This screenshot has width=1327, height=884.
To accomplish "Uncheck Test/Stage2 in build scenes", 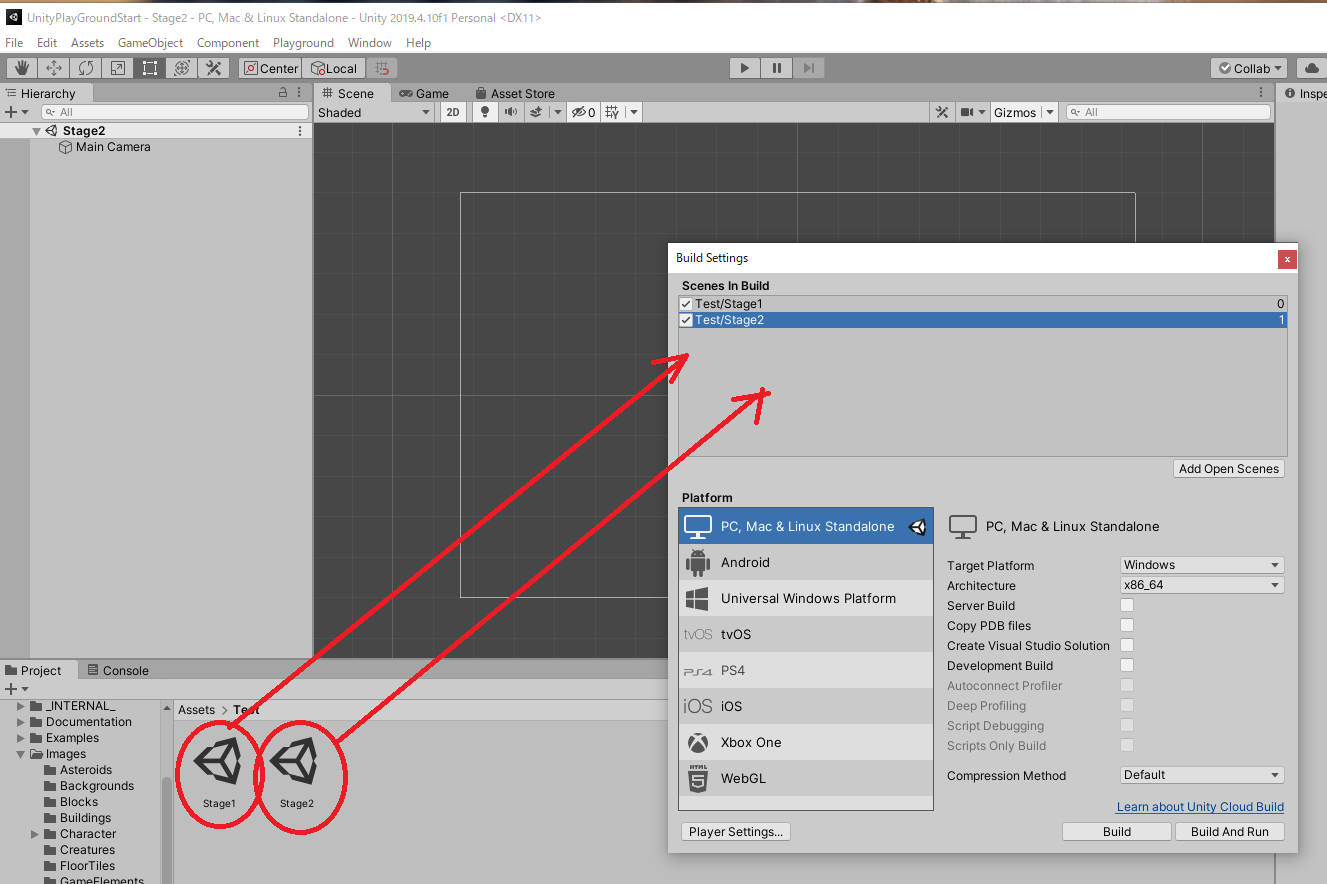I will [686, 320].
